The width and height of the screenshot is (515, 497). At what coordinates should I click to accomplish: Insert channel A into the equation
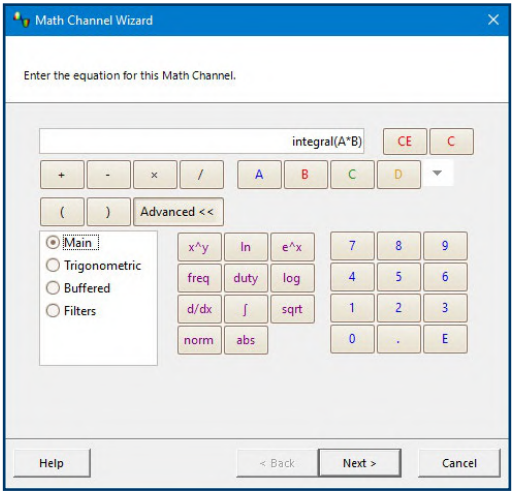point(259,174)
